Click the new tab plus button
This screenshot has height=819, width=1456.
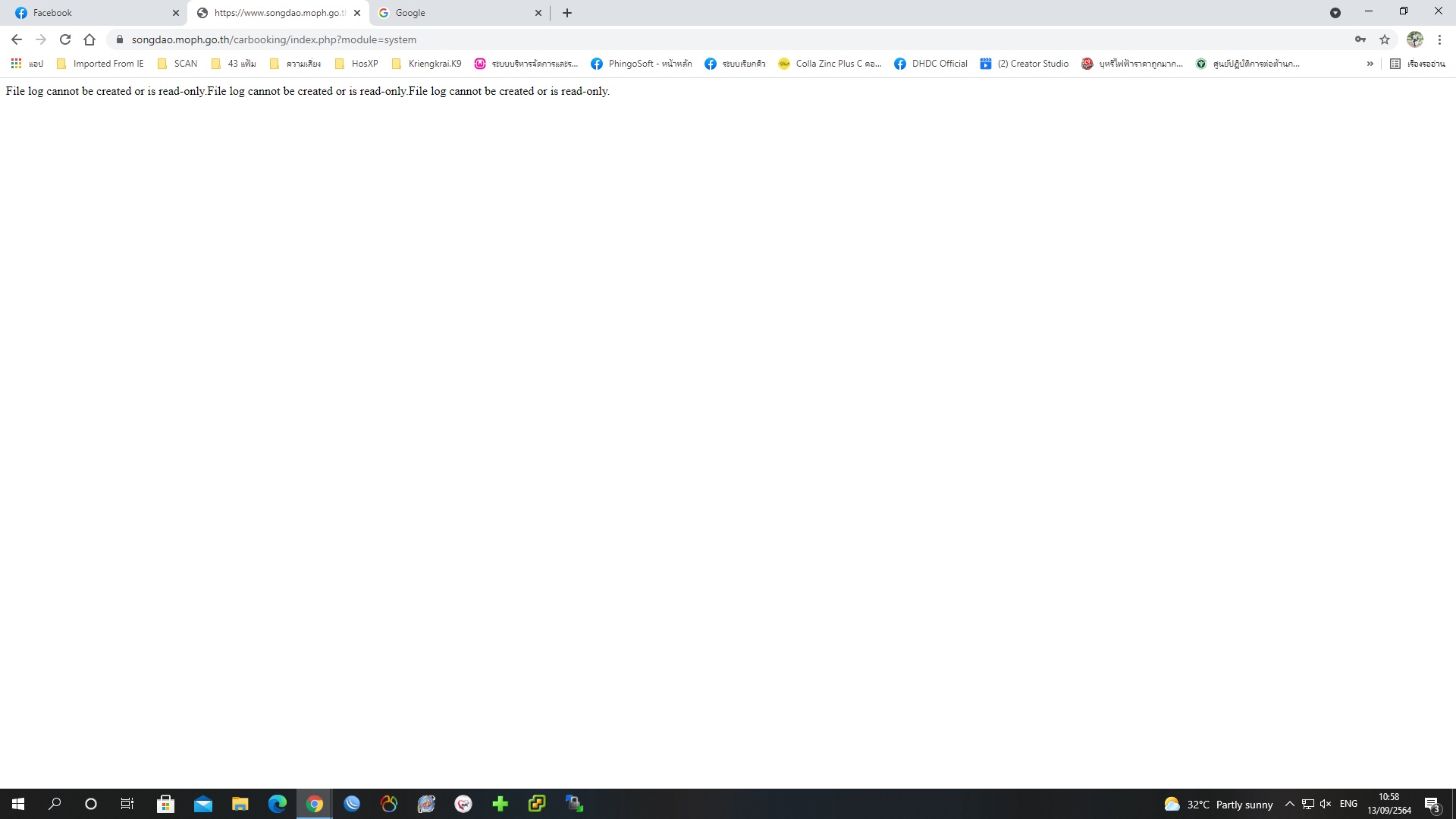tap(567, 12)
